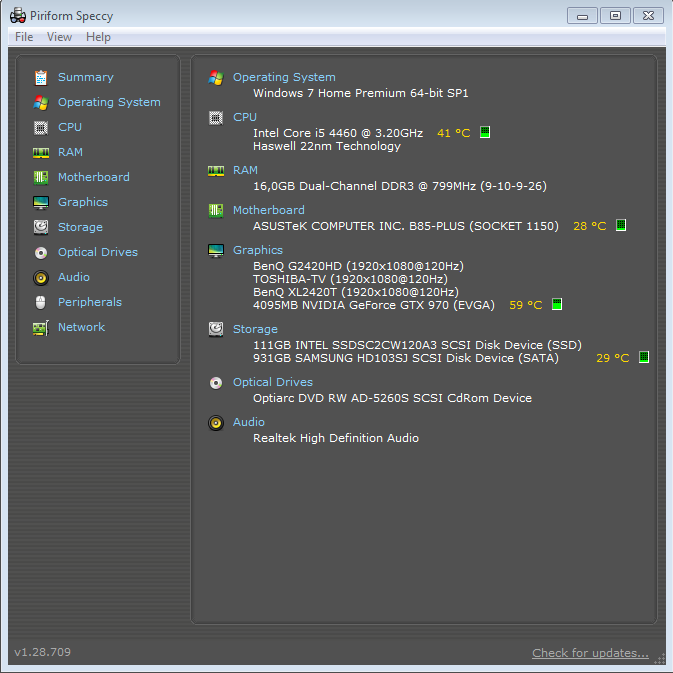
Task: Select CPU in the sidebar
Action: (x=70, y=127)
